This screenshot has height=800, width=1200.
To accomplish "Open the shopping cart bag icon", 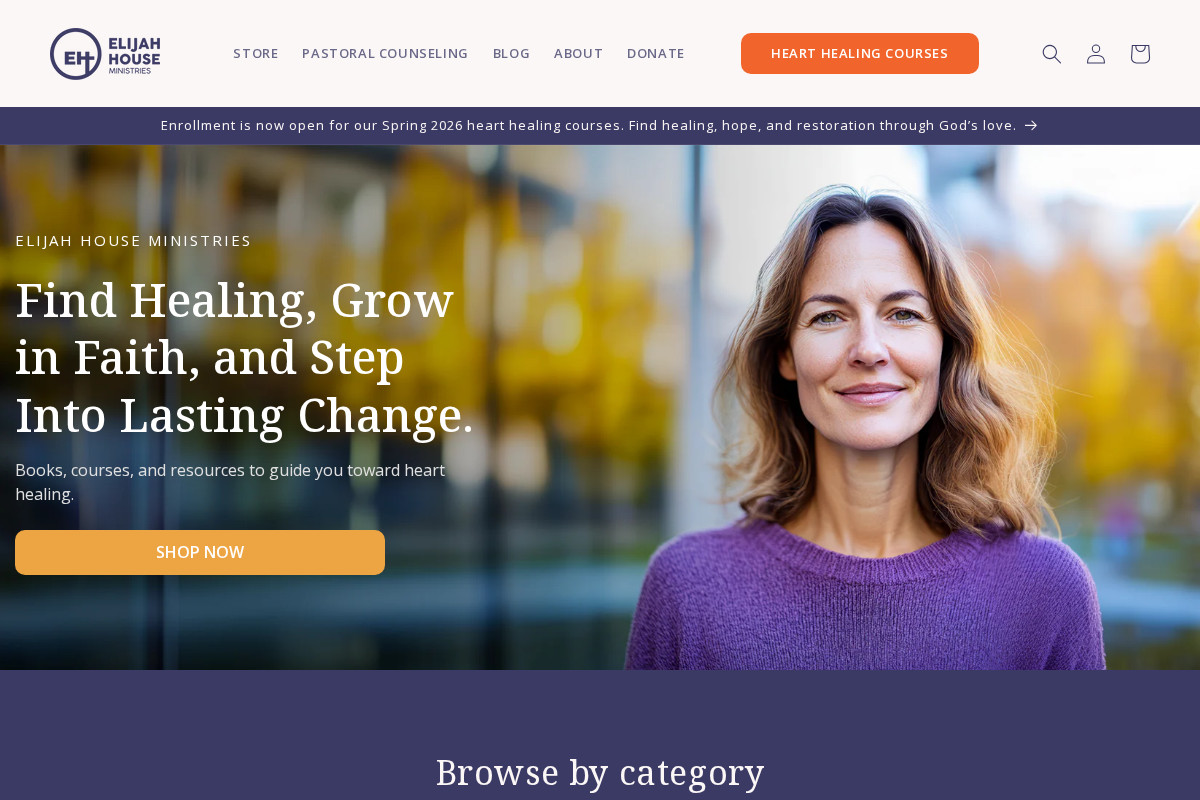I will click(1140, 54).
